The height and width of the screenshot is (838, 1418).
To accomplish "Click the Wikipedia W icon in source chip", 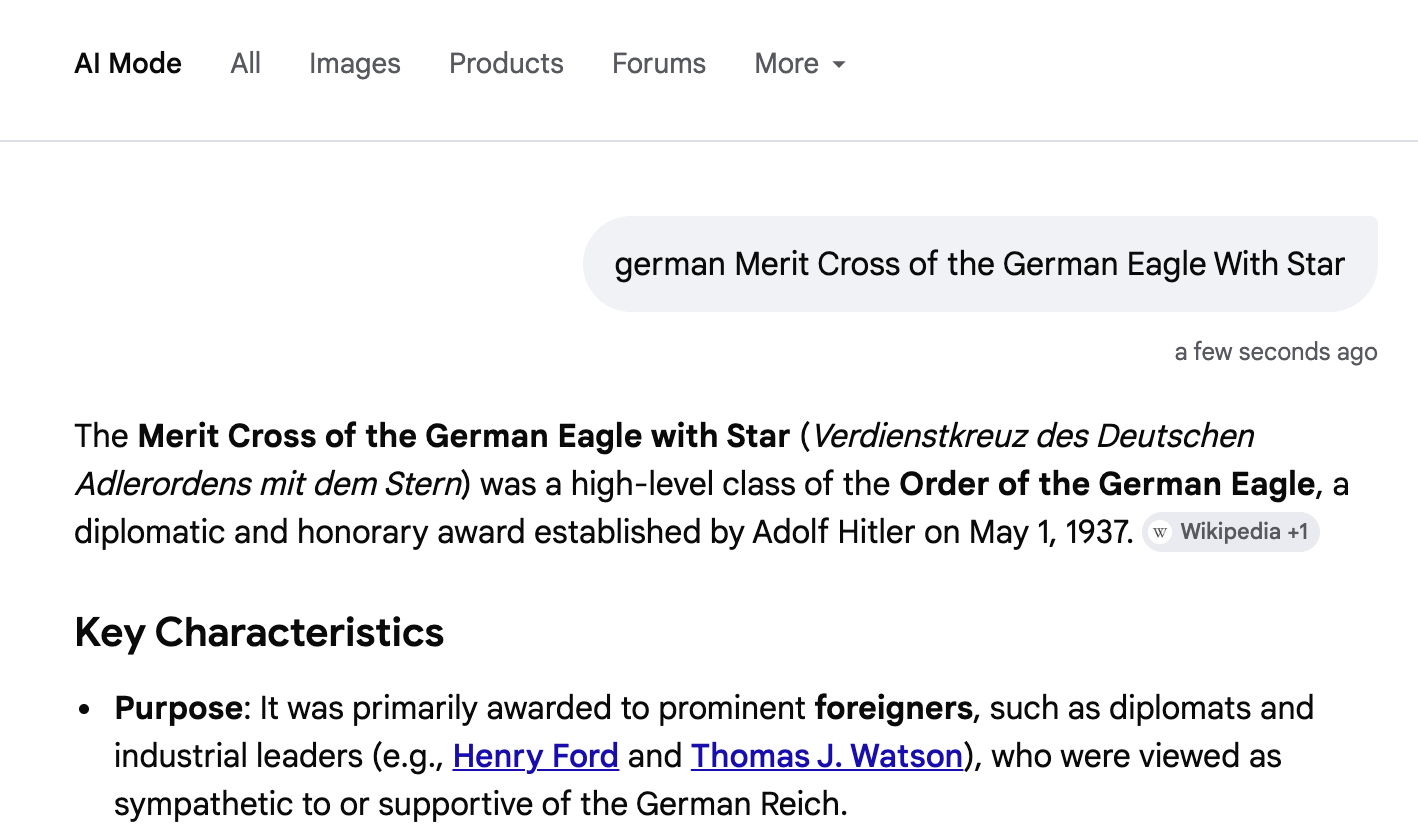I will 1160,532.
